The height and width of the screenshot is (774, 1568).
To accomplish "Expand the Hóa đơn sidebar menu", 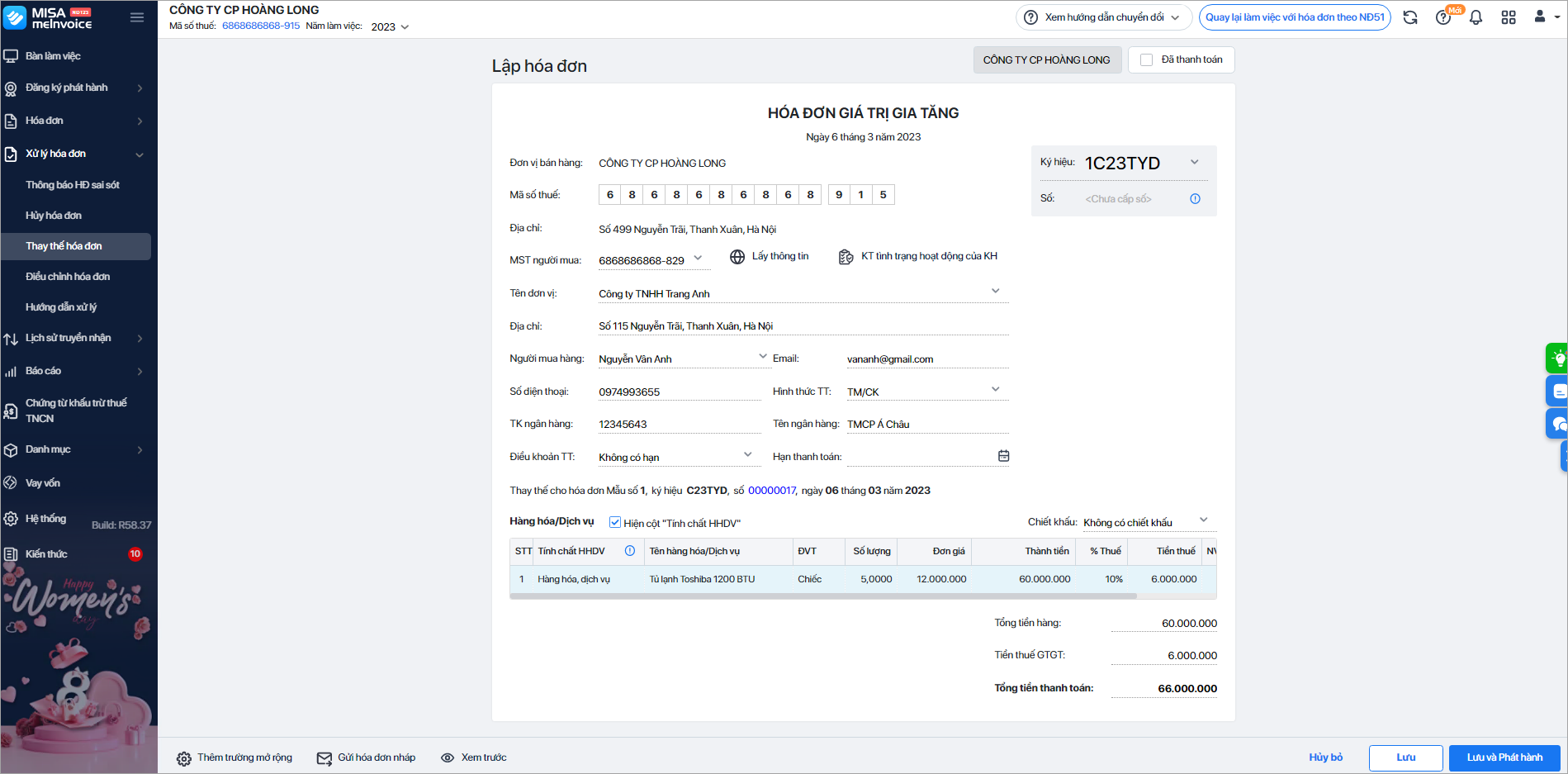I will point(140,121).
